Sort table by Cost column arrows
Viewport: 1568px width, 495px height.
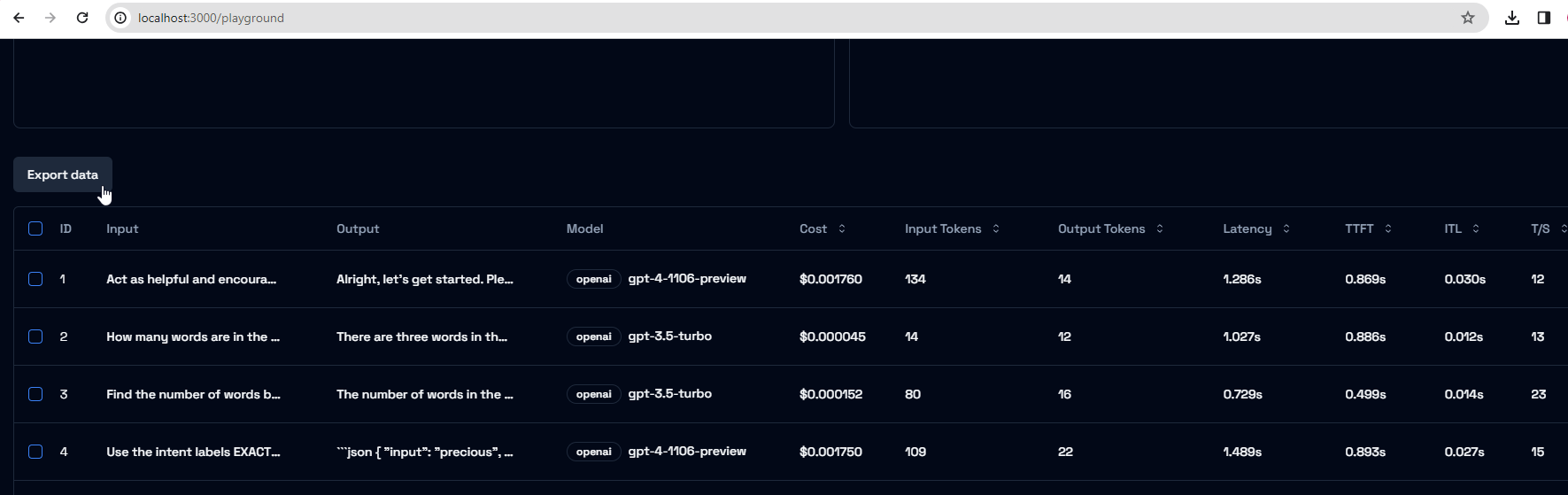(x=841, y=228)
